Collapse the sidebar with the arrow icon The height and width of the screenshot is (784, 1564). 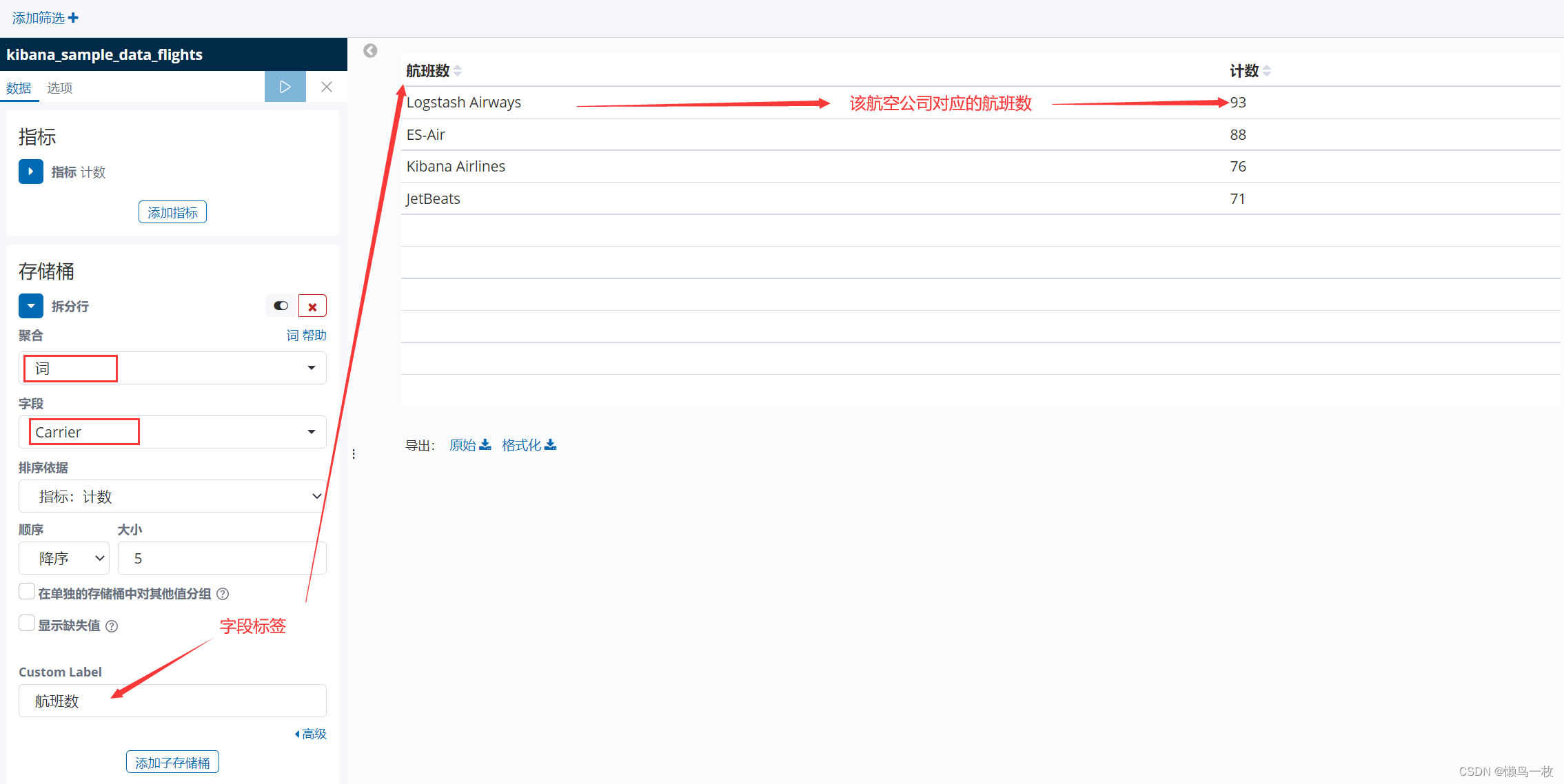click(x=370, y=50)
